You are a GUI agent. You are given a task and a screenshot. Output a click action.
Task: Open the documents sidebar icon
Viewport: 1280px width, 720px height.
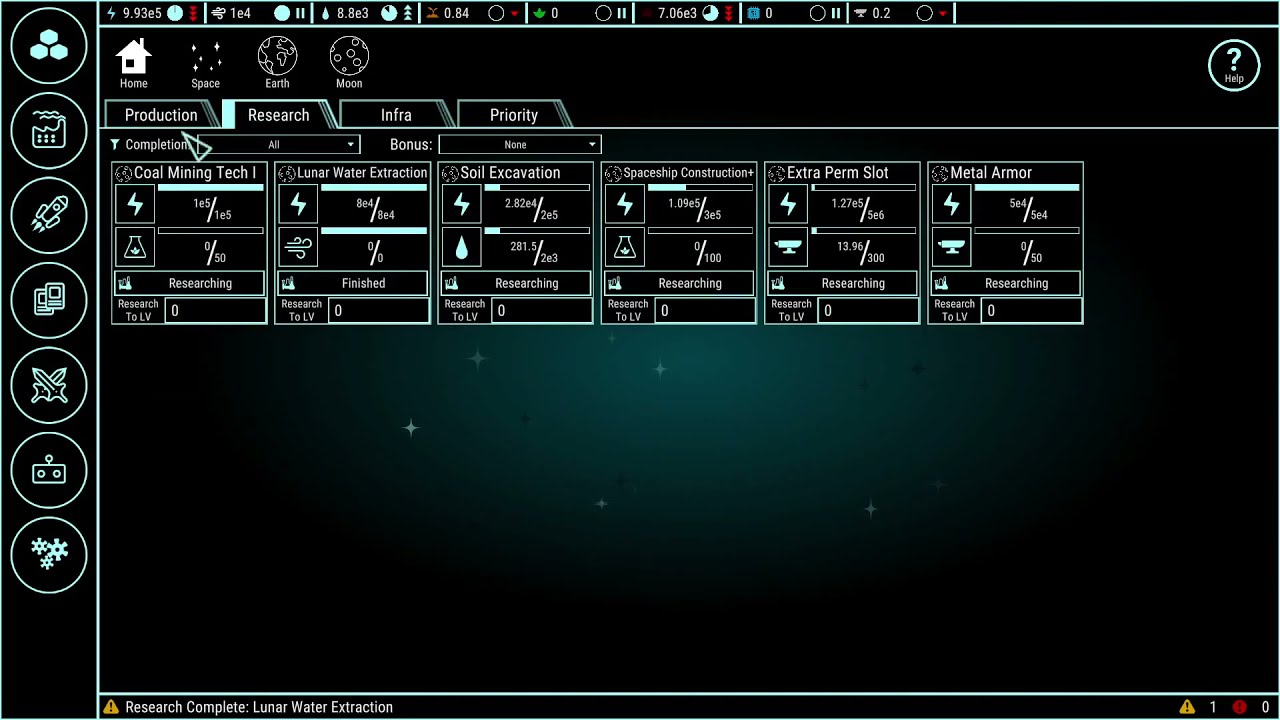[x=49, y=300]
